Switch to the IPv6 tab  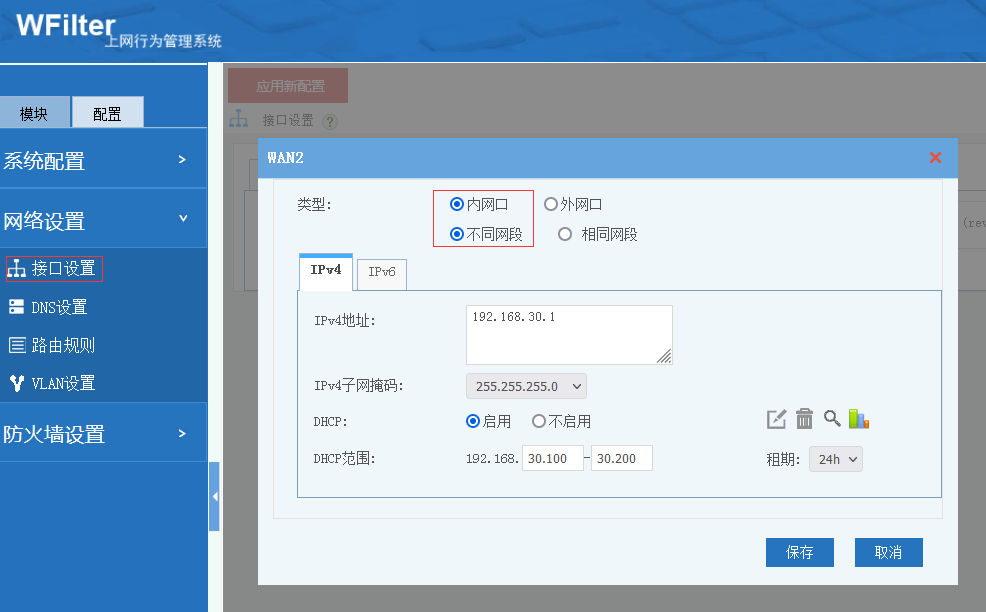[382, 273]
